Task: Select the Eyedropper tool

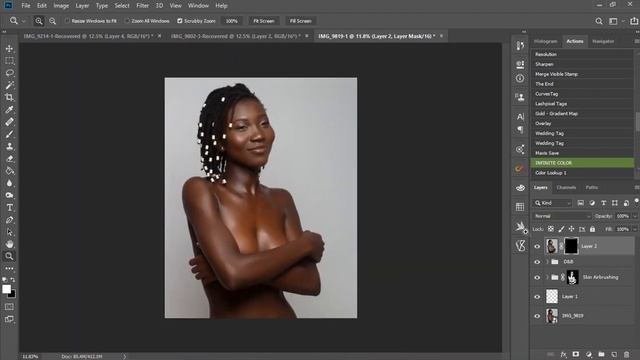Action: point(9,110)
